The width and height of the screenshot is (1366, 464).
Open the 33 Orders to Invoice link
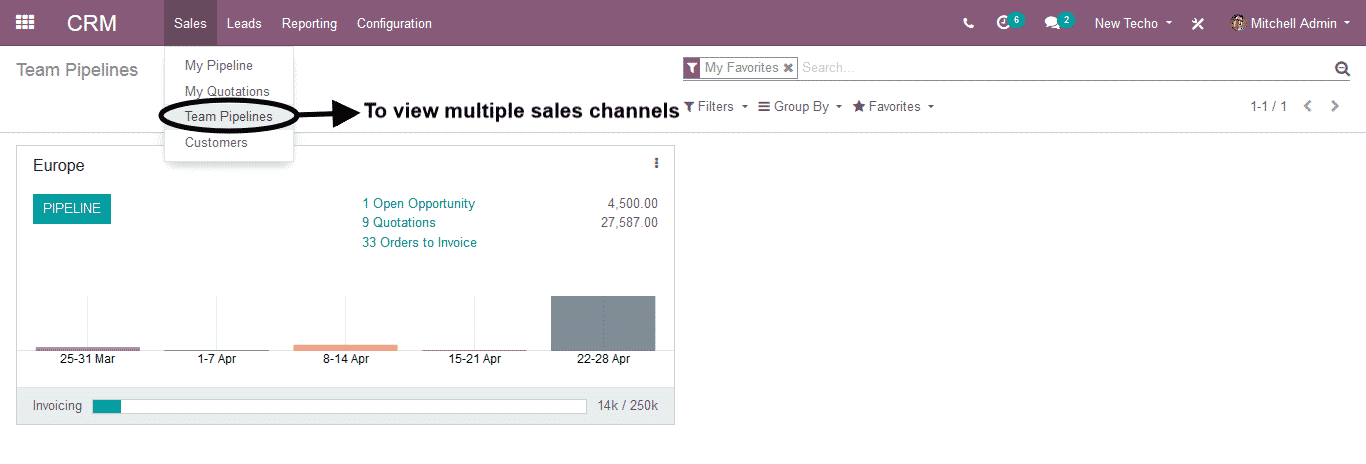click(x=419, y=243)
